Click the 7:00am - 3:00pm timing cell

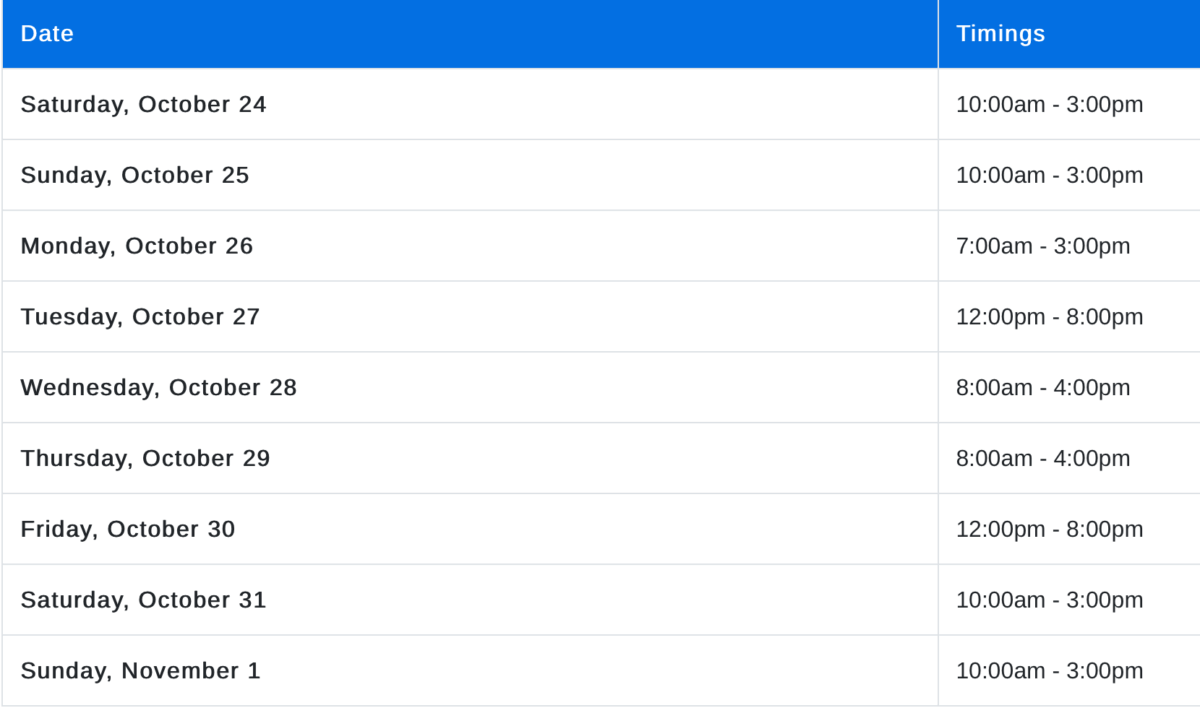(1043, 246)
